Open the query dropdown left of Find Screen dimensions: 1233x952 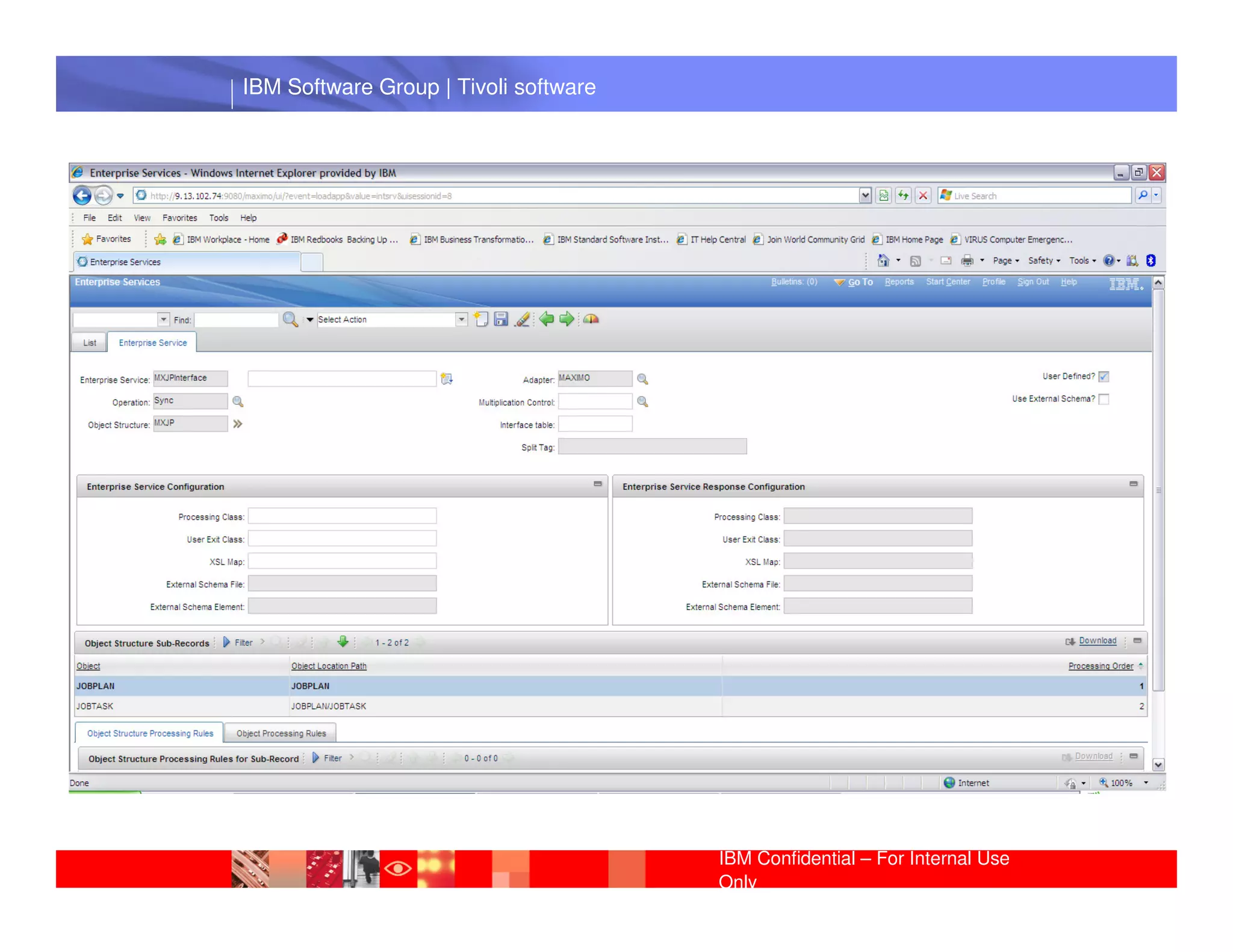163,320
